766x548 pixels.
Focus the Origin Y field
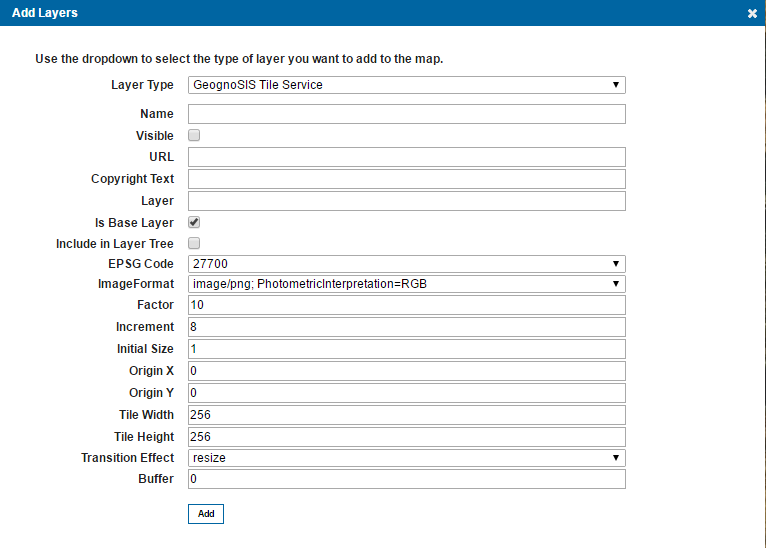[x=406, y=393]
